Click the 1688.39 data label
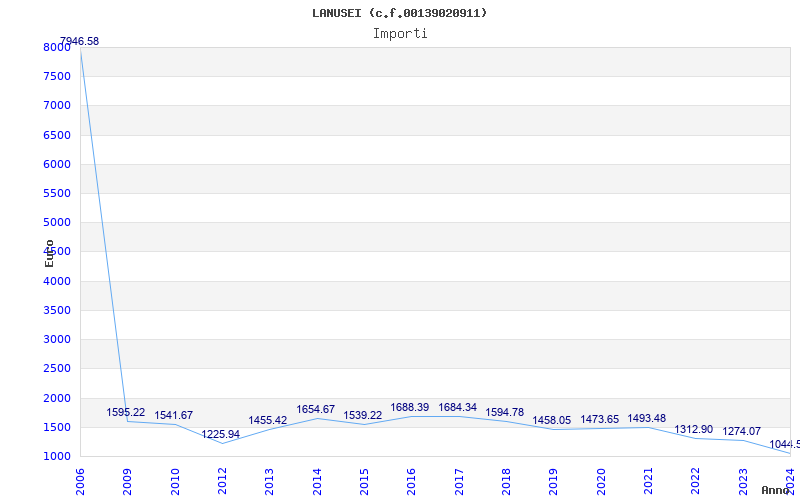Screen dimensions: 800x500 point(410,407)
